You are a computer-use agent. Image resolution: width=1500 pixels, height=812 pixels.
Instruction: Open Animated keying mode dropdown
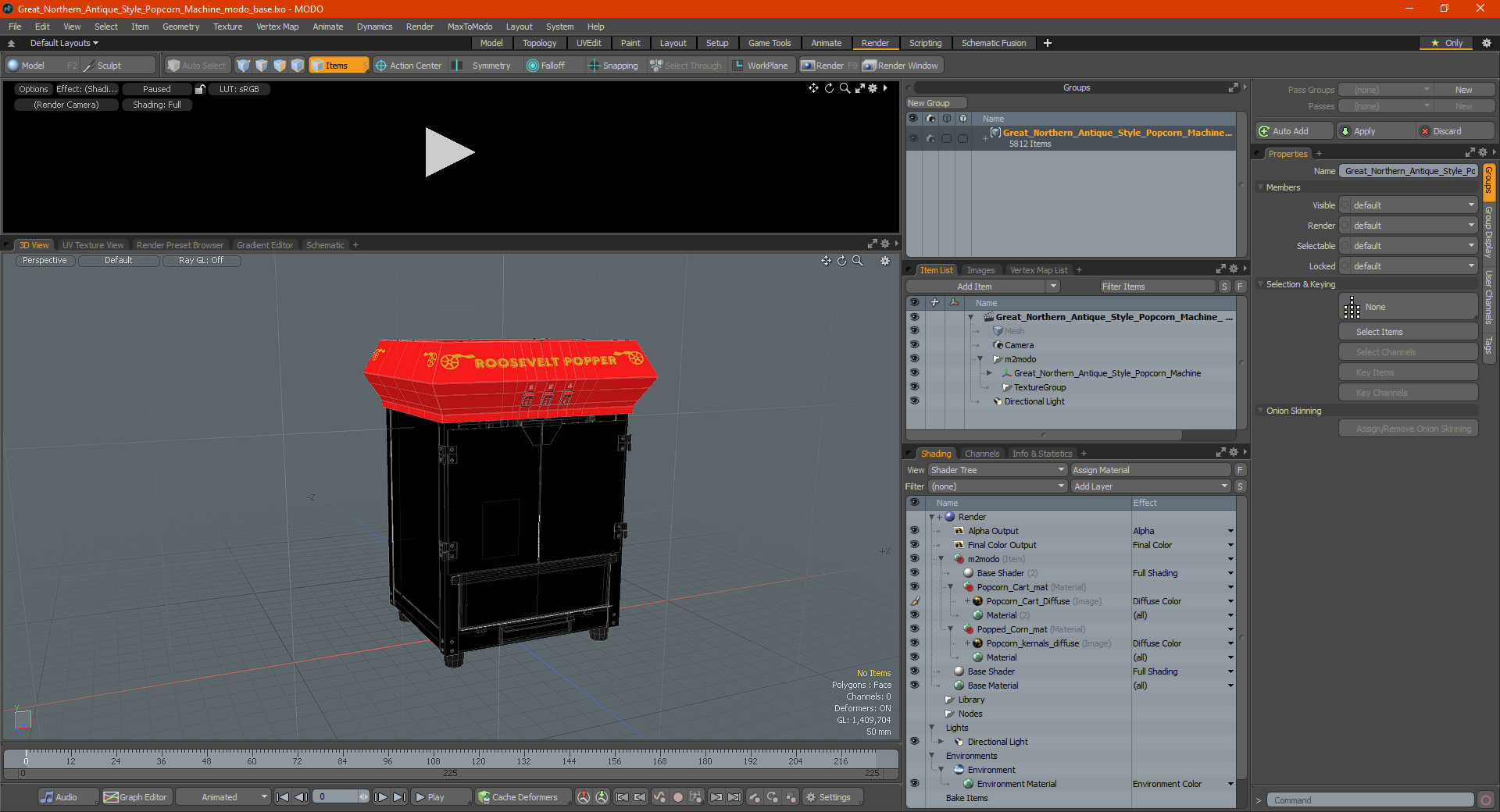pos(223,797)
